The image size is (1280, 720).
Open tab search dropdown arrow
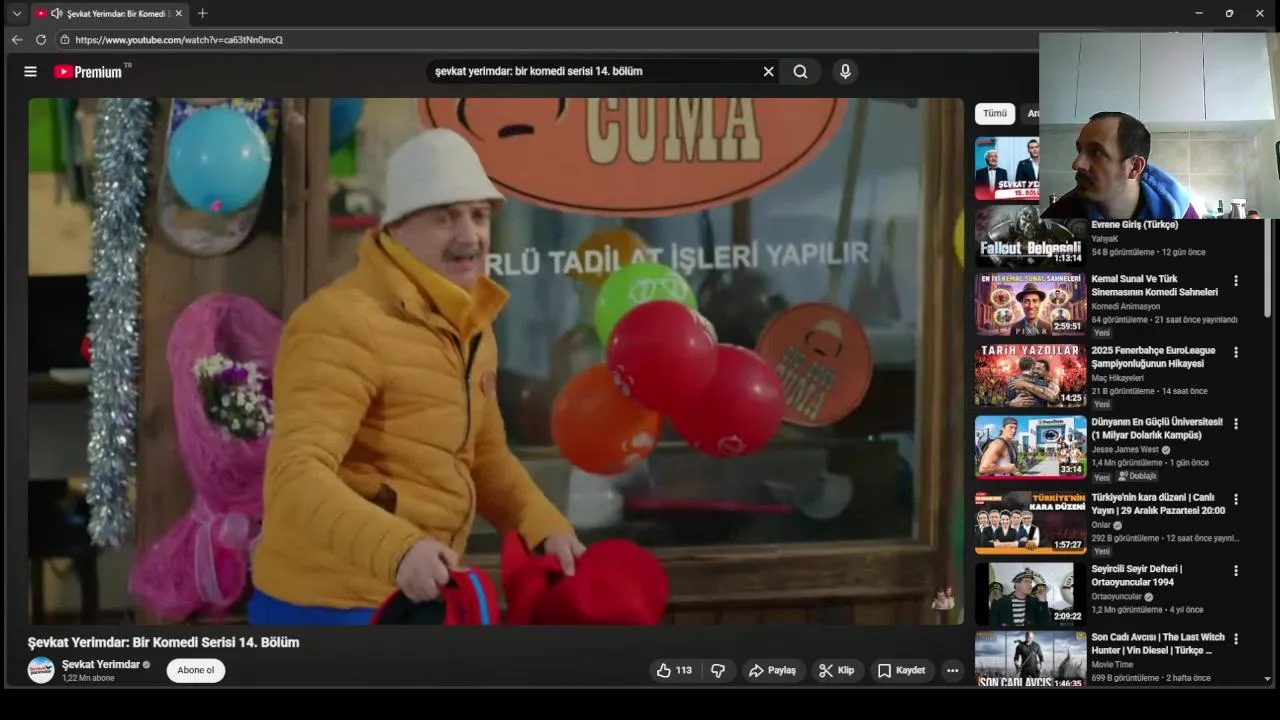16,13
